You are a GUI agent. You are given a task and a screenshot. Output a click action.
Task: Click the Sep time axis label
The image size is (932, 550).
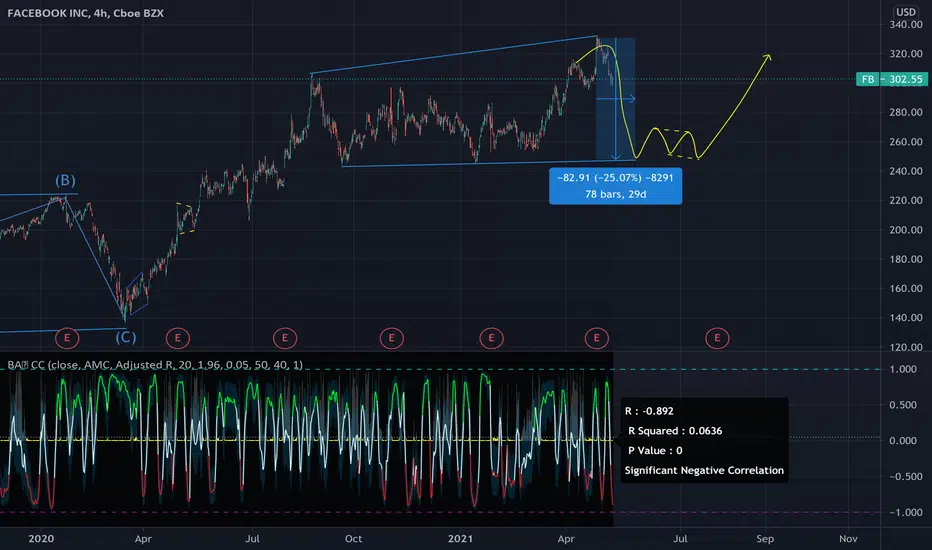765,539
